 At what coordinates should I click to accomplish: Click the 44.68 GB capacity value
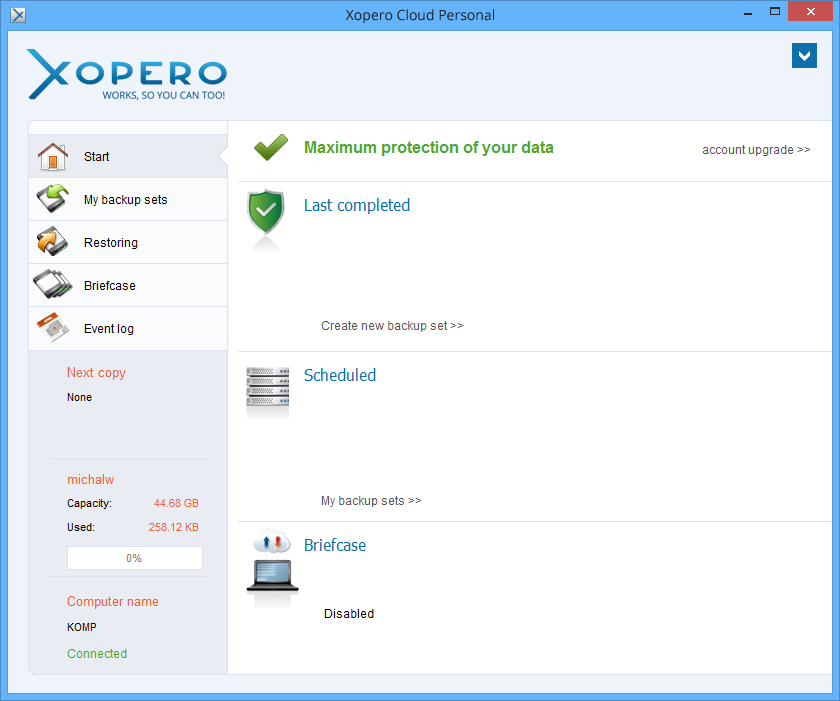[176, 503]
